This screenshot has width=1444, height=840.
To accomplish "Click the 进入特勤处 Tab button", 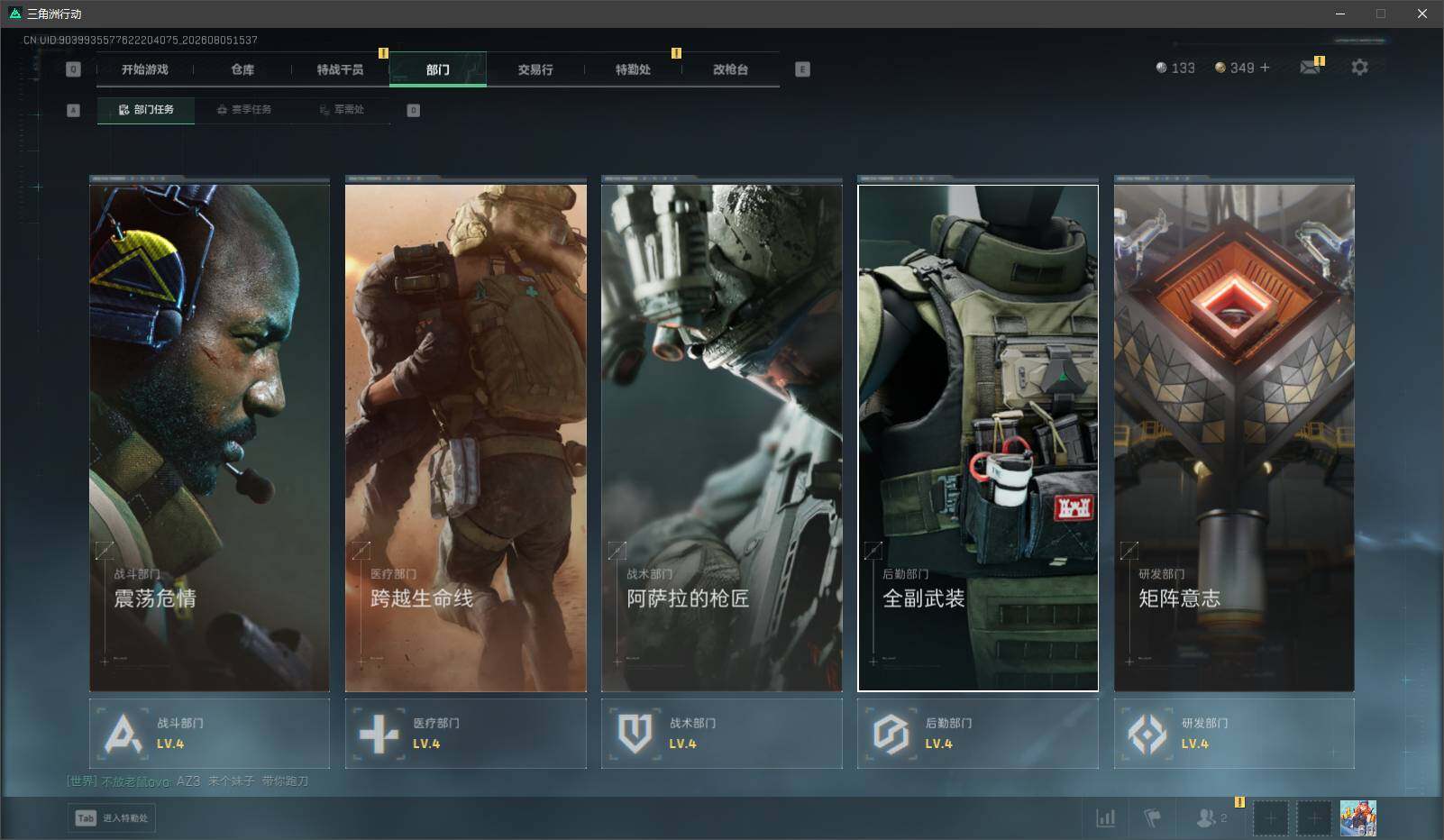I will [x=112, y=818].
